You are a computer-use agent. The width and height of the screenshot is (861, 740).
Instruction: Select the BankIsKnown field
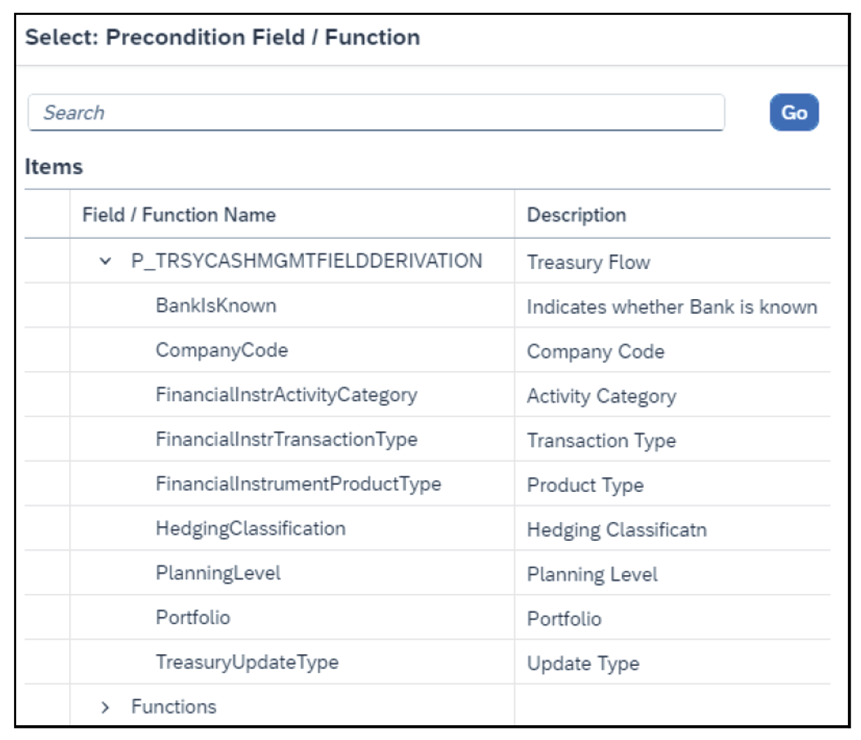point(216,306)
